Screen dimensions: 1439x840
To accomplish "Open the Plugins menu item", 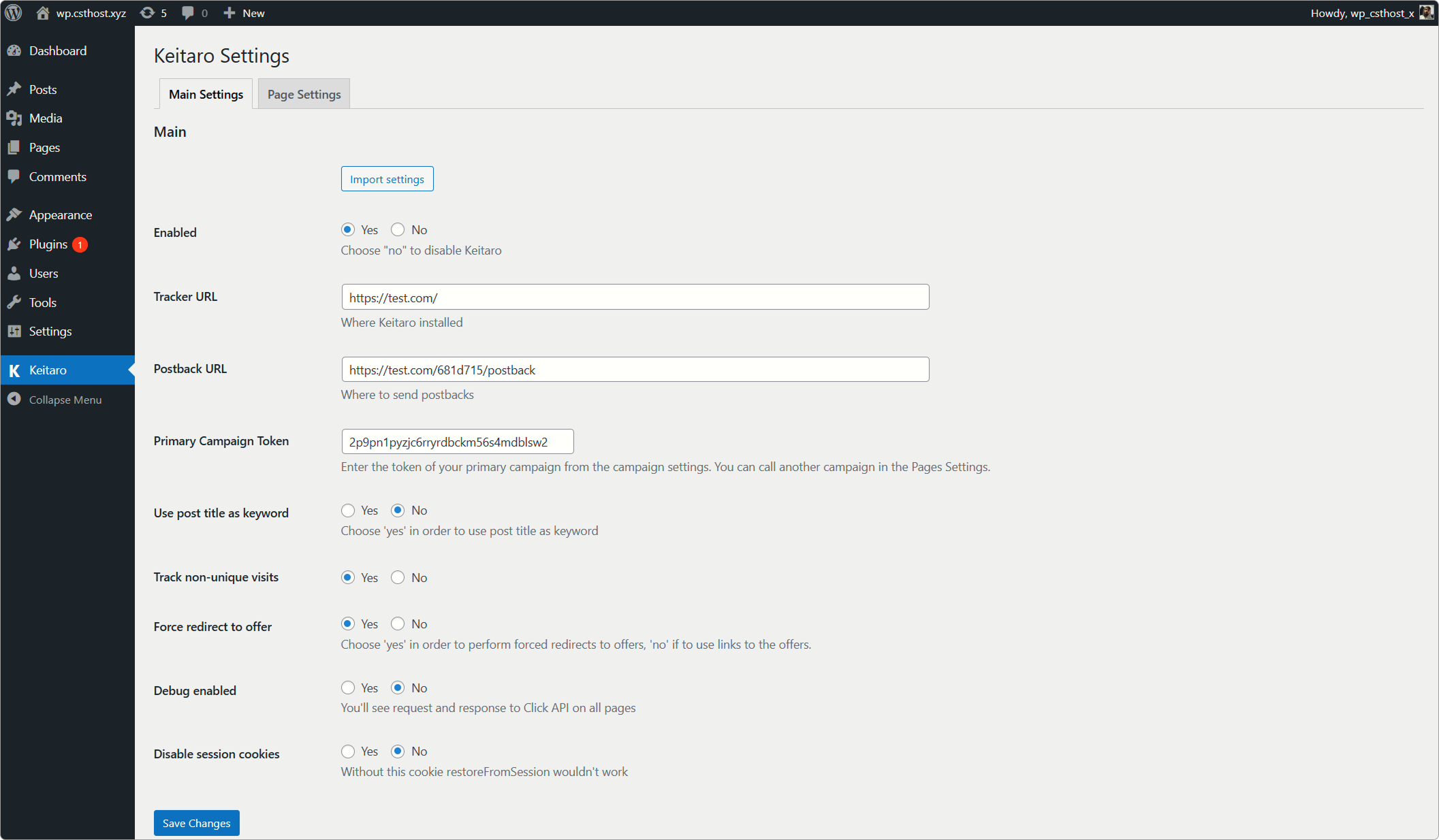I will [67, 244].
